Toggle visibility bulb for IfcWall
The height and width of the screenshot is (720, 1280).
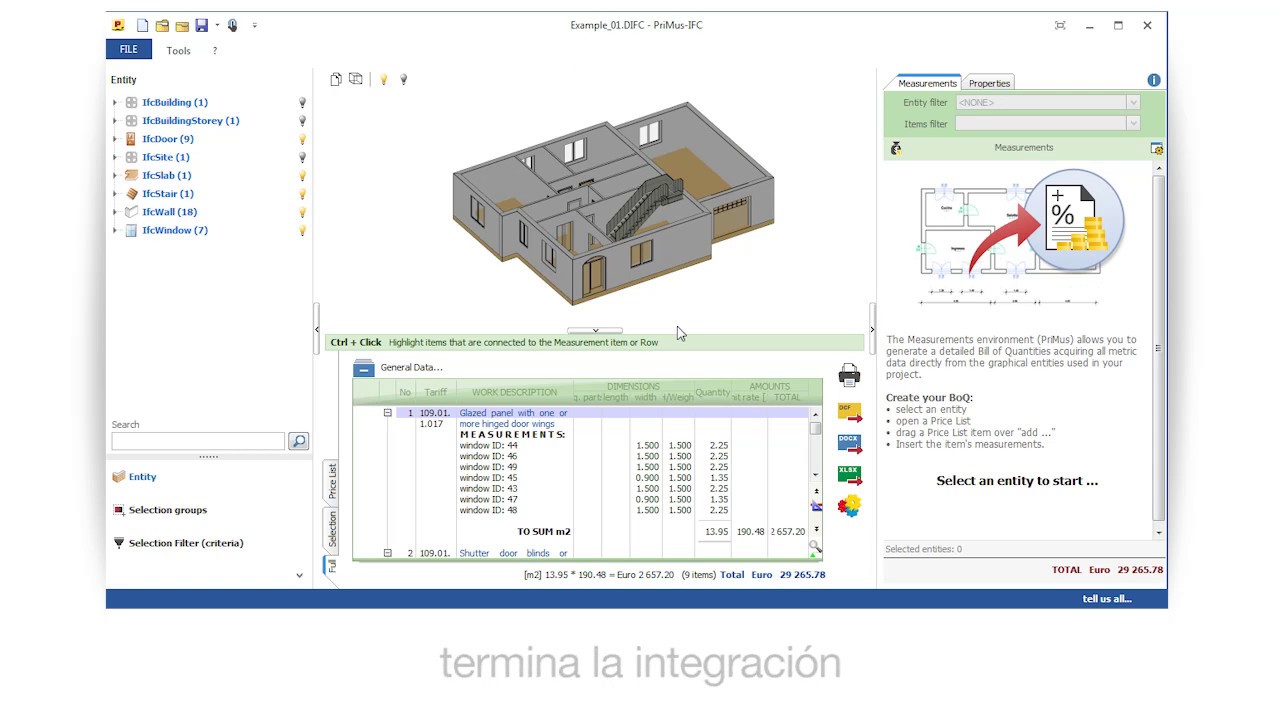coord(302,212)
